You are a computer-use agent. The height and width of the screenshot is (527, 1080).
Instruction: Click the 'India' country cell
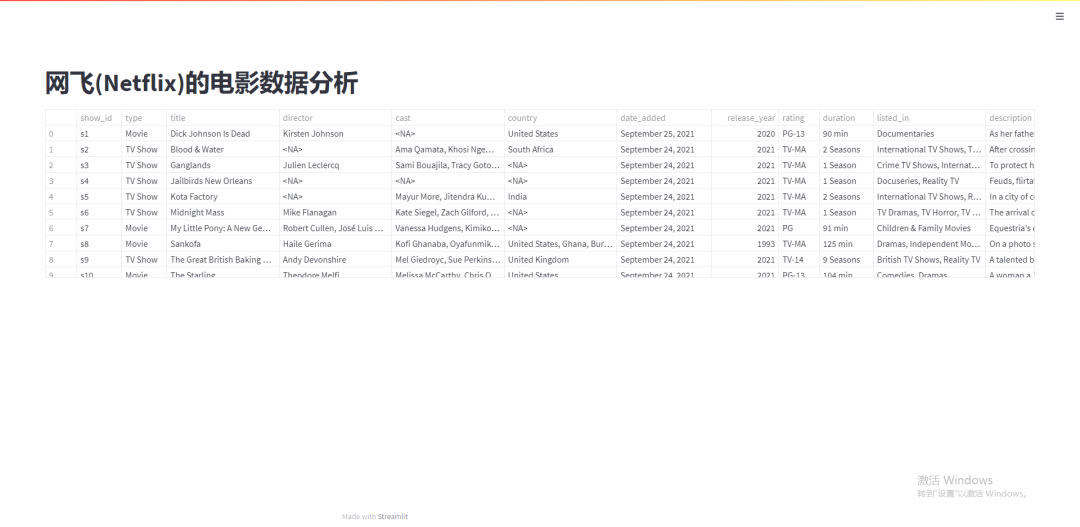pos(561,197)
